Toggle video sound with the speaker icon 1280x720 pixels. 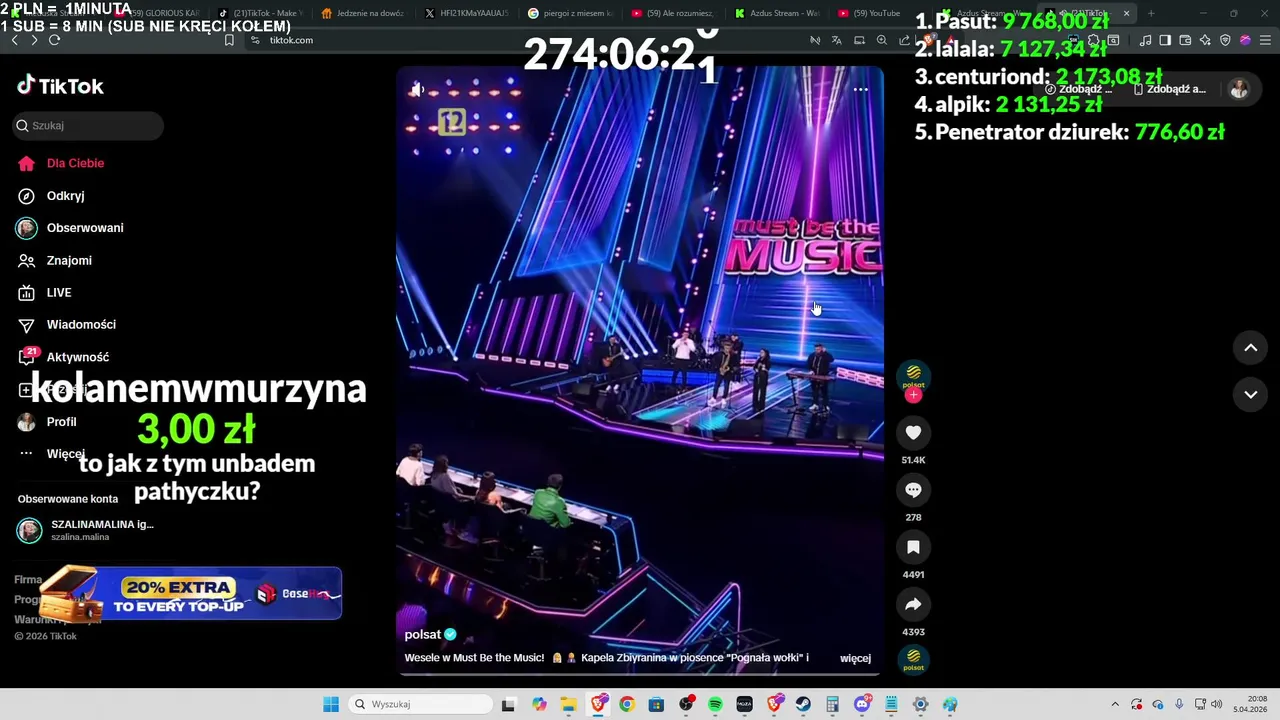point(417,90)
